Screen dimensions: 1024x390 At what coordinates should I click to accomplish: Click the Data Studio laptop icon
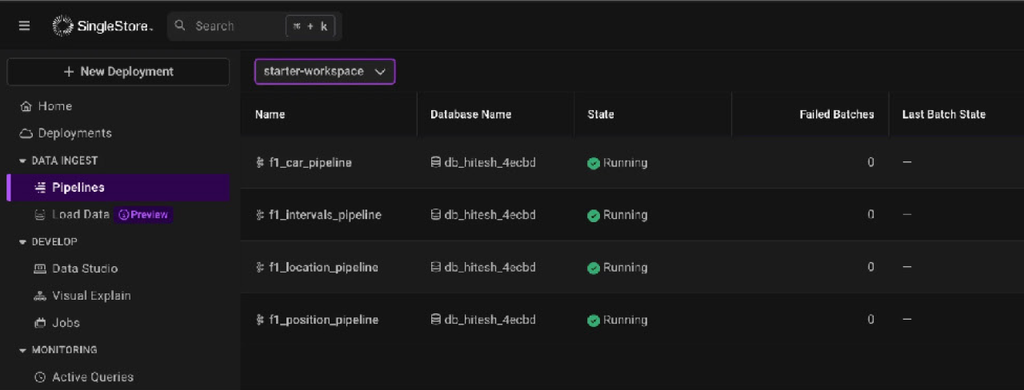pos(40,268)
